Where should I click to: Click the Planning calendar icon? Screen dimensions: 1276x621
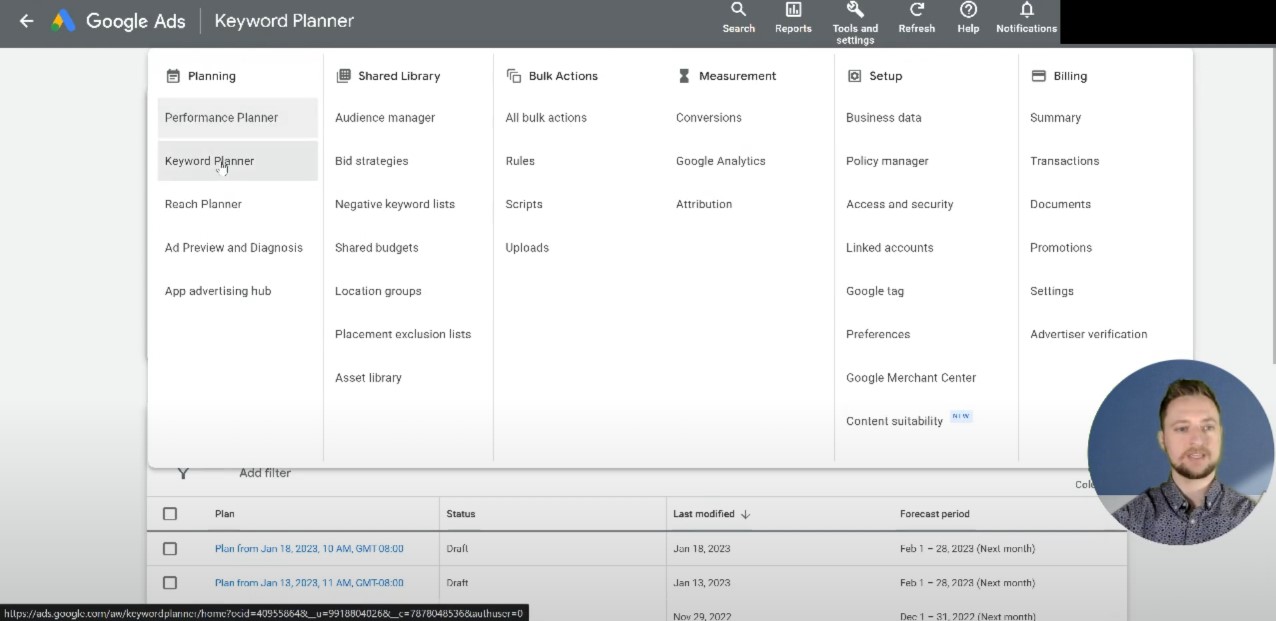(x=173, y=76)
